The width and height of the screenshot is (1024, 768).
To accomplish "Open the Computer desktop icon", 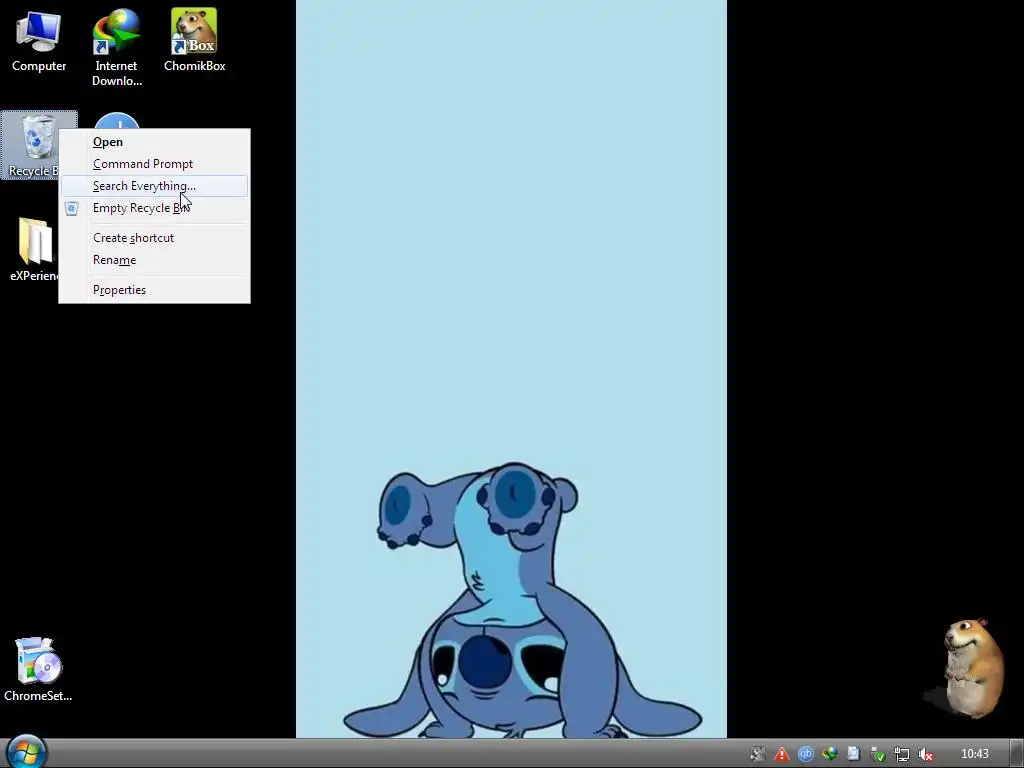I will tap(39, 40).
